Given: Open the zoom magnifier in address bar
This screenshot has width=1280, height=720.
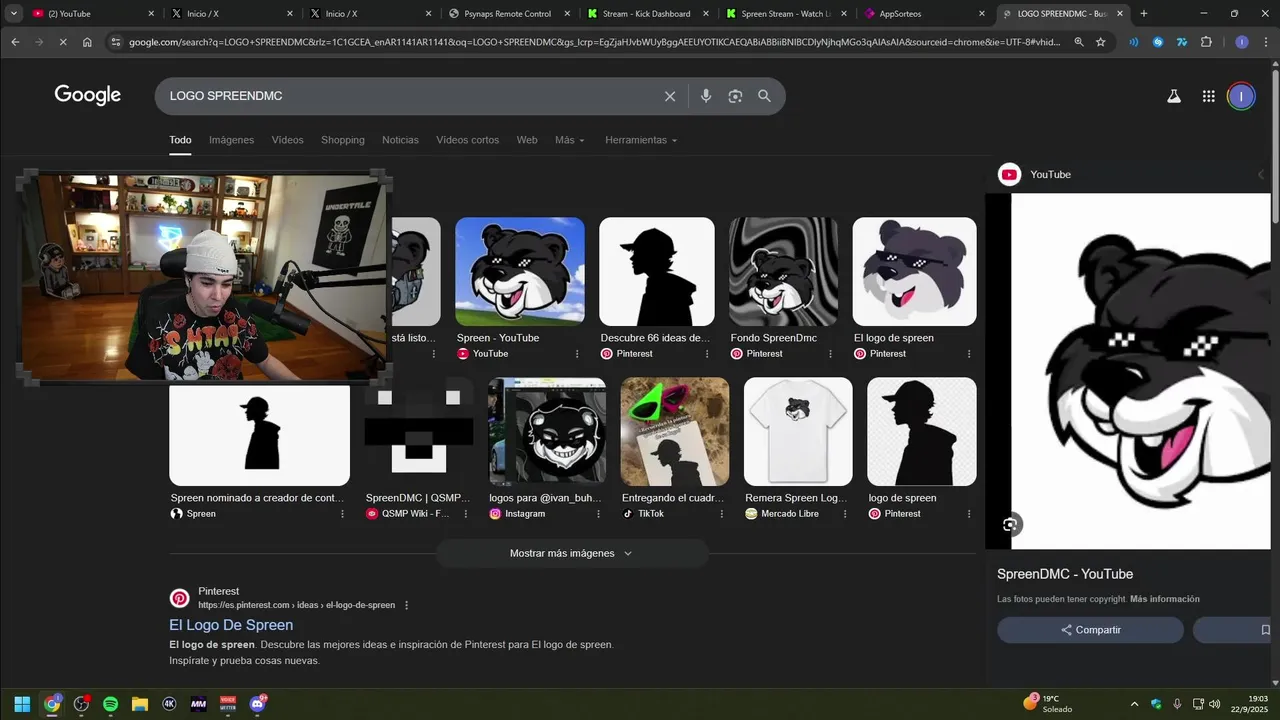Looking at the screenshot, I should point(1079,42).
